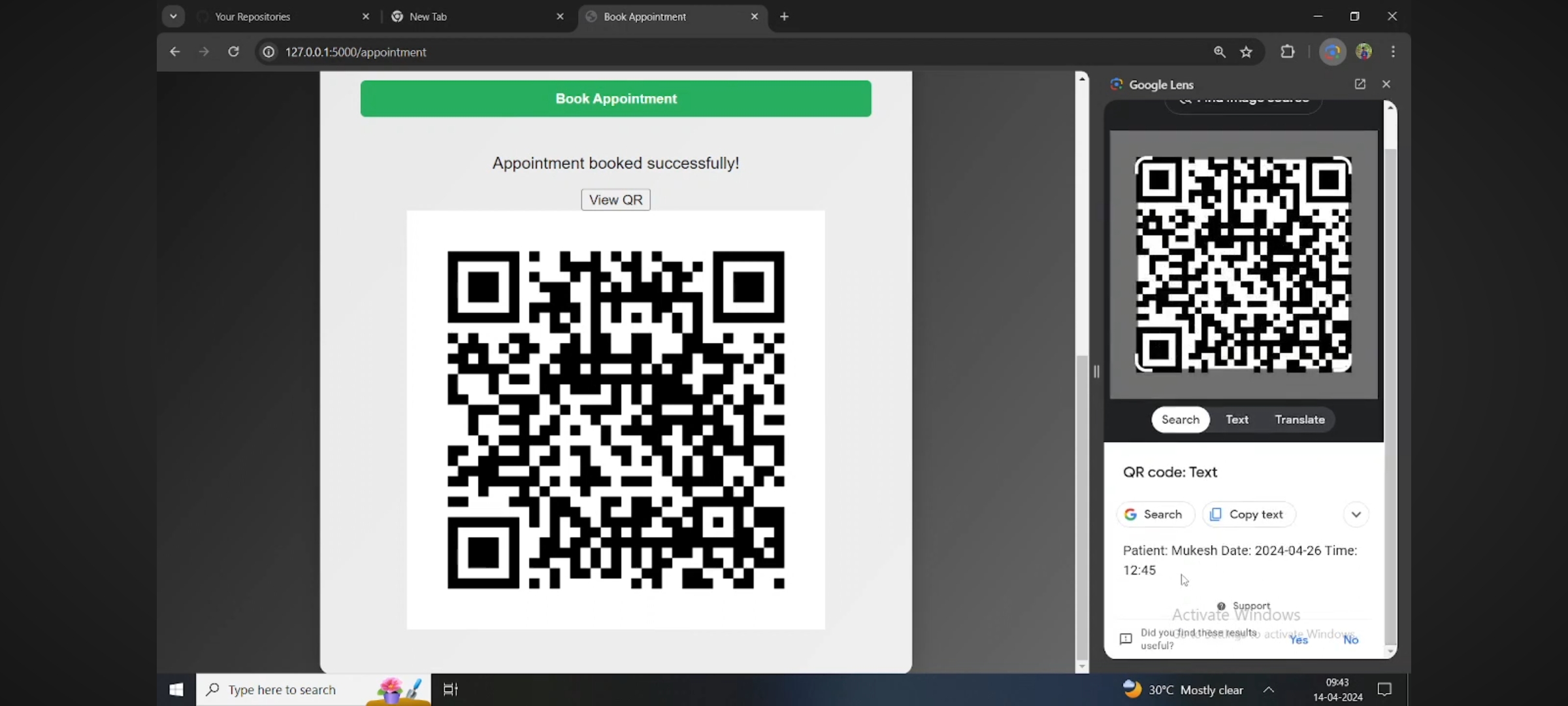Open Google Lens in new tab
Viewport: 1568px width, 706px height.
1360,84
